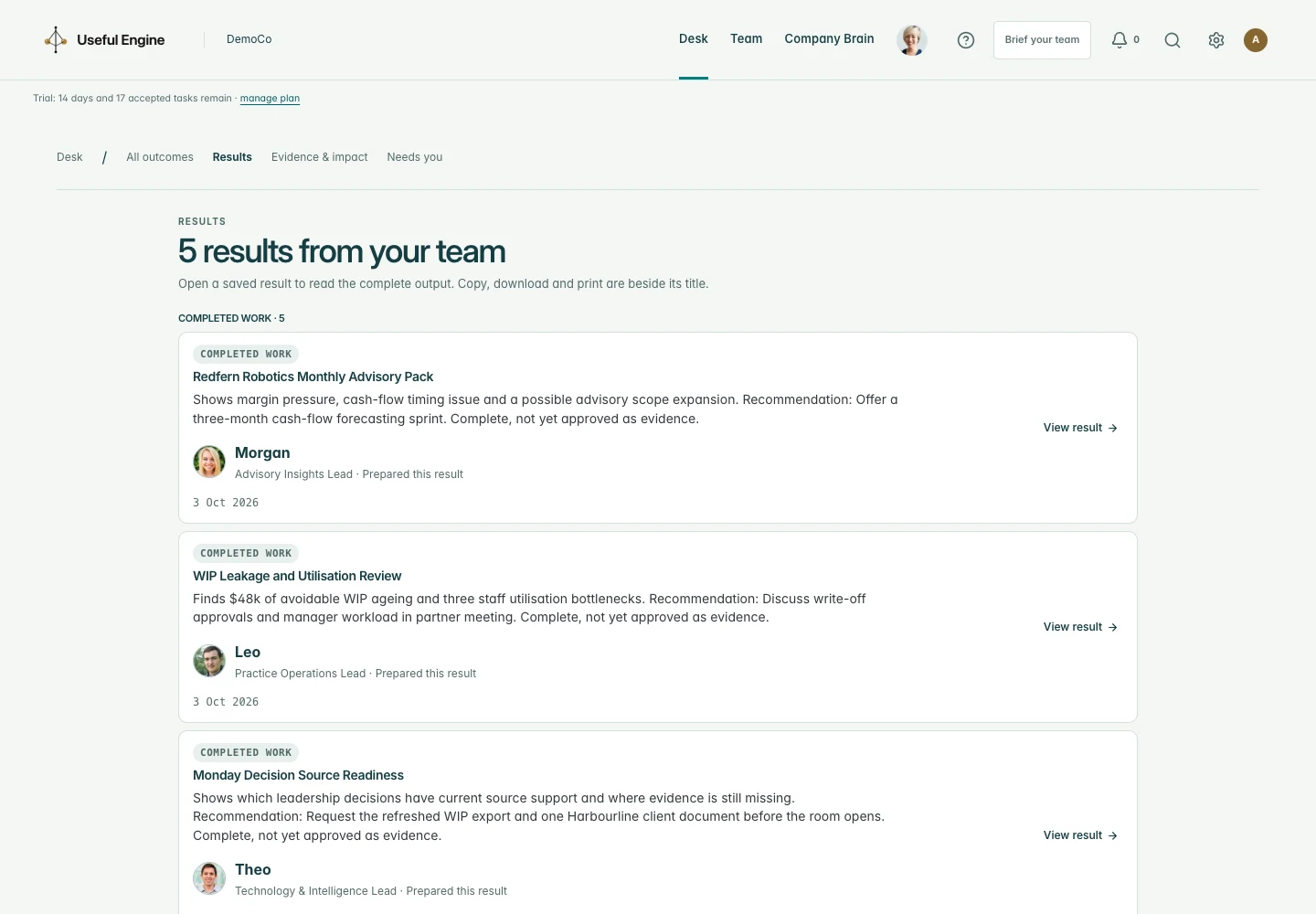Click Morgan's avatar photo
1316x914 pixels.
tap(209, 462)
